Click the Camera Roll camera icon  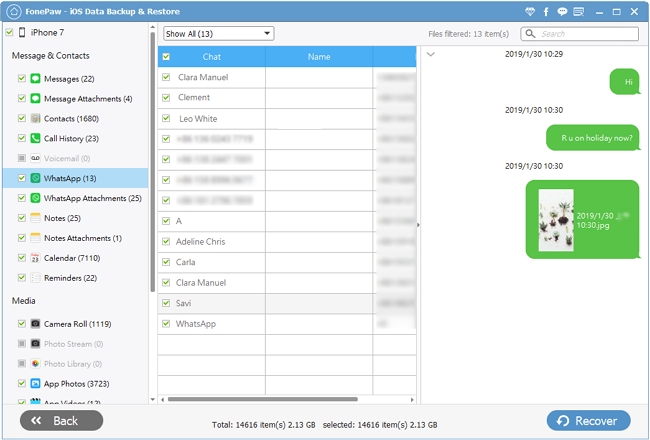point(35,324)
